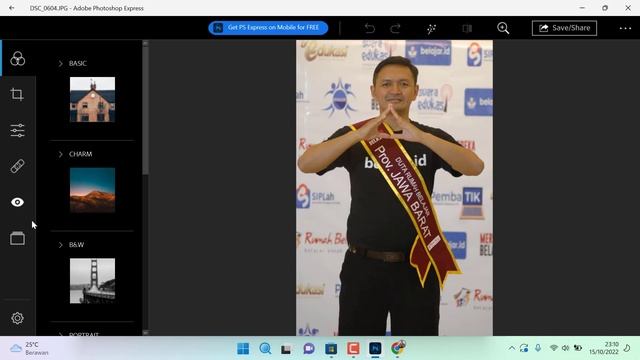Click the microphone tray icon
The image size is (640, 360).
pyautogui.click(x=538, y=348)
